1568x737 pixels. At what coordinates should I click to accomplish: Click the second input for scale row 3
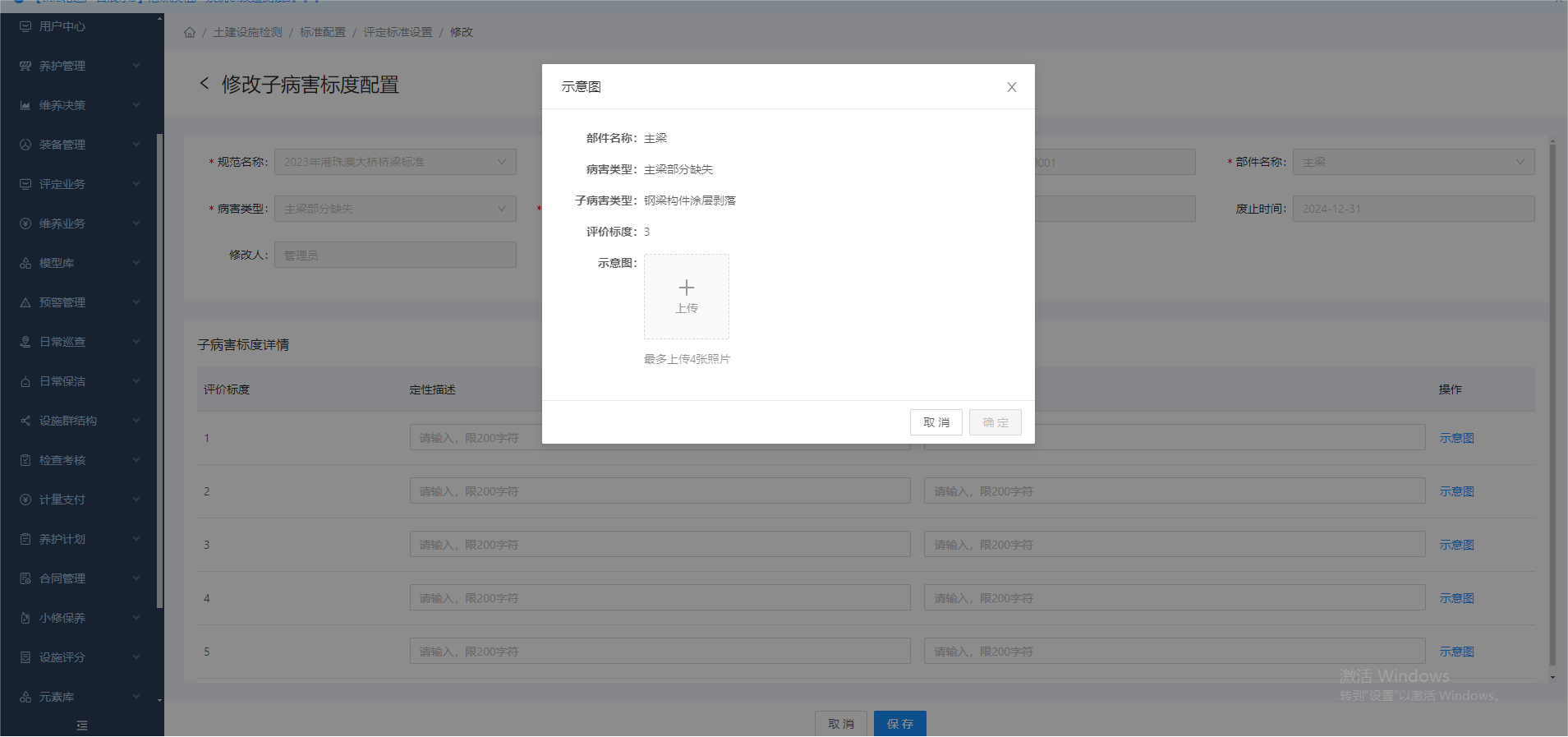[1175, 545]
